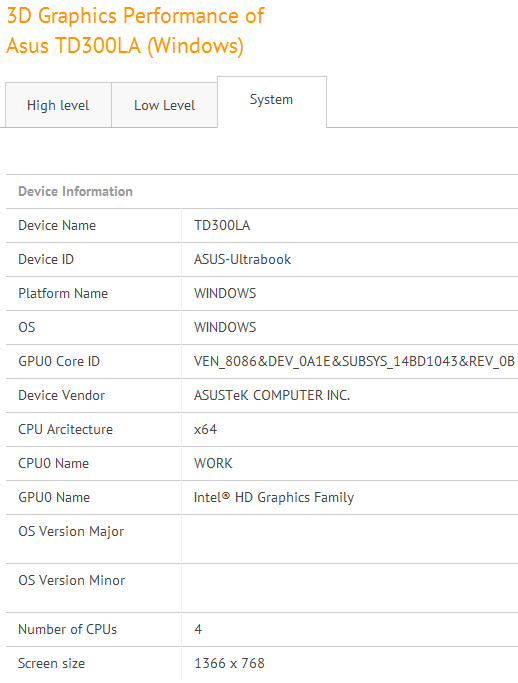Viewport: 518px width, 683px height.
Task: Select Intel HD Graphics Family text
Action: (x=274, y=497)
